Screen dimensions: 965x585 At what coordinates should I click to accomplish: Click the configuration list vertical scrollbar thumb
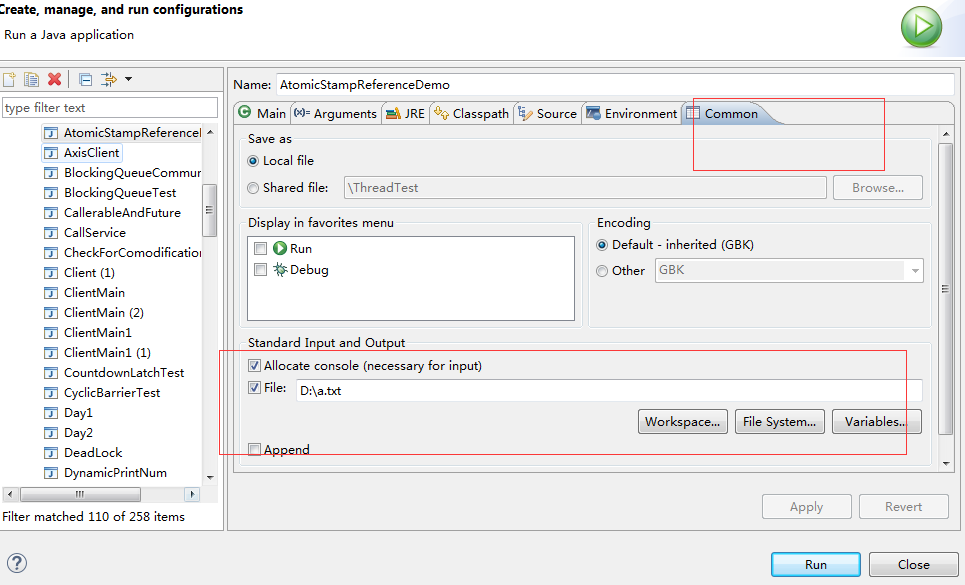(209, 210)
